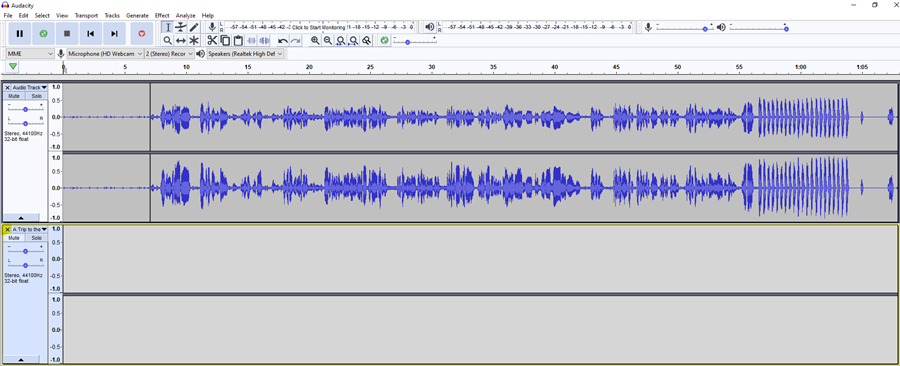Click the Trim audio icon
The image size is (900, 366).
pyautogui.click(x=251, y=40)
